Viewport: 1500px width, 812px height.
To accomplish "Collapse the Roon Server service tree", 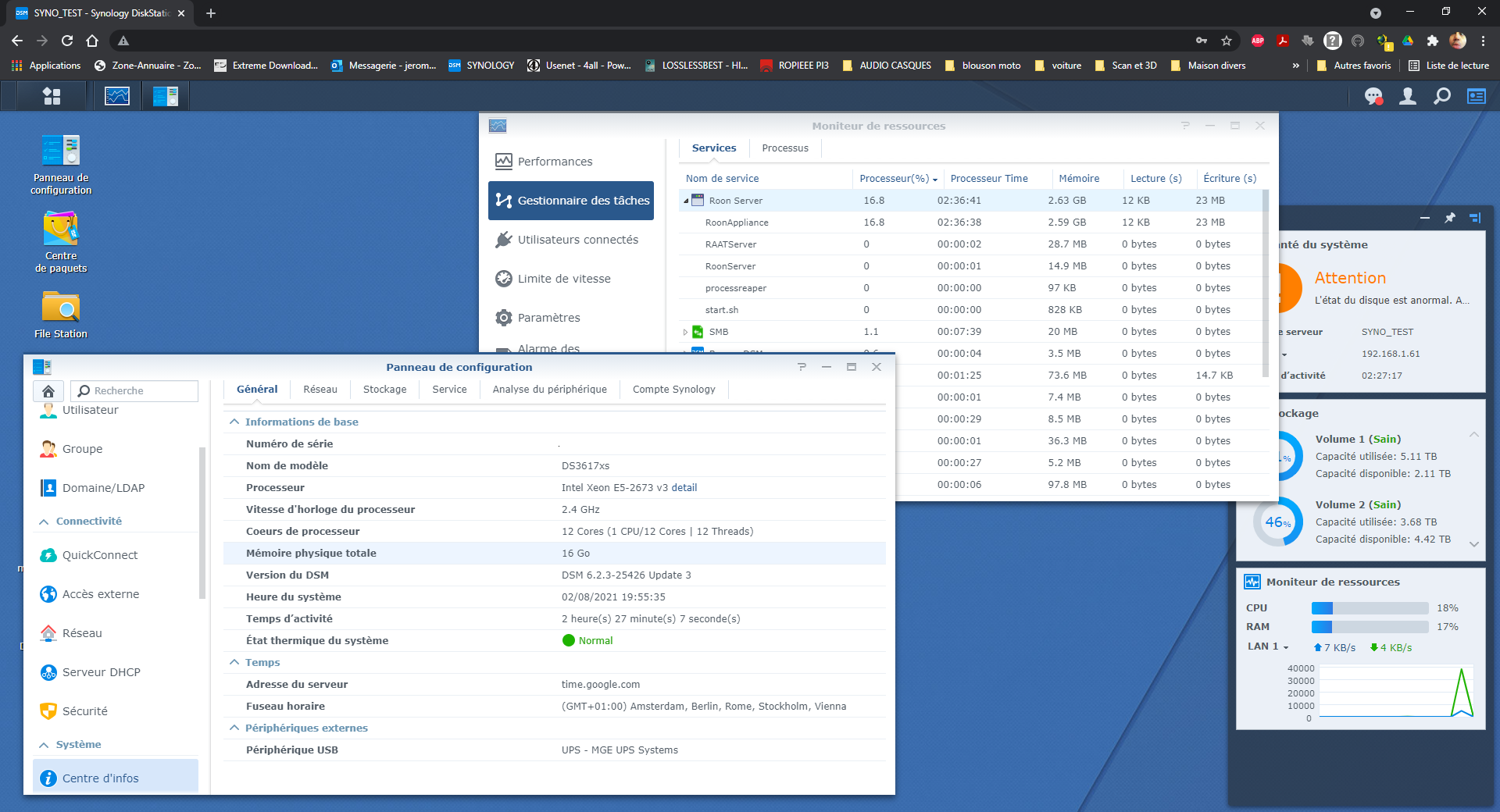I will [x=686, y=201].
